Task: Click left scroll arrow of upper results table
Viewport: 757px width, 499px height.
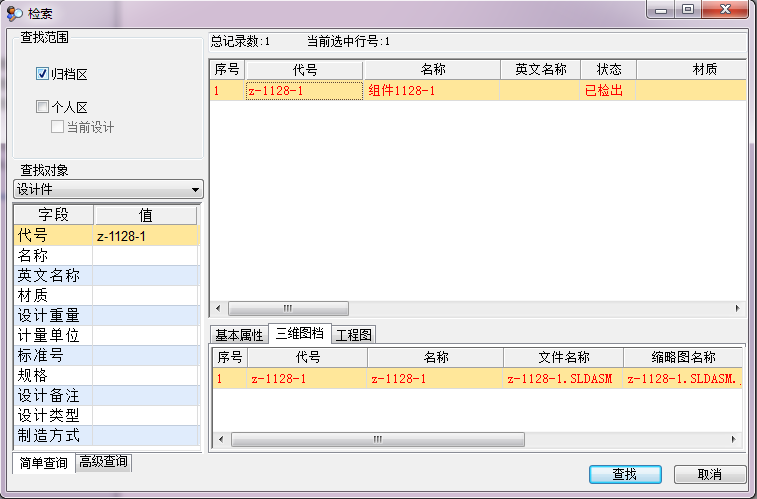Action: (x=218, y=308)
